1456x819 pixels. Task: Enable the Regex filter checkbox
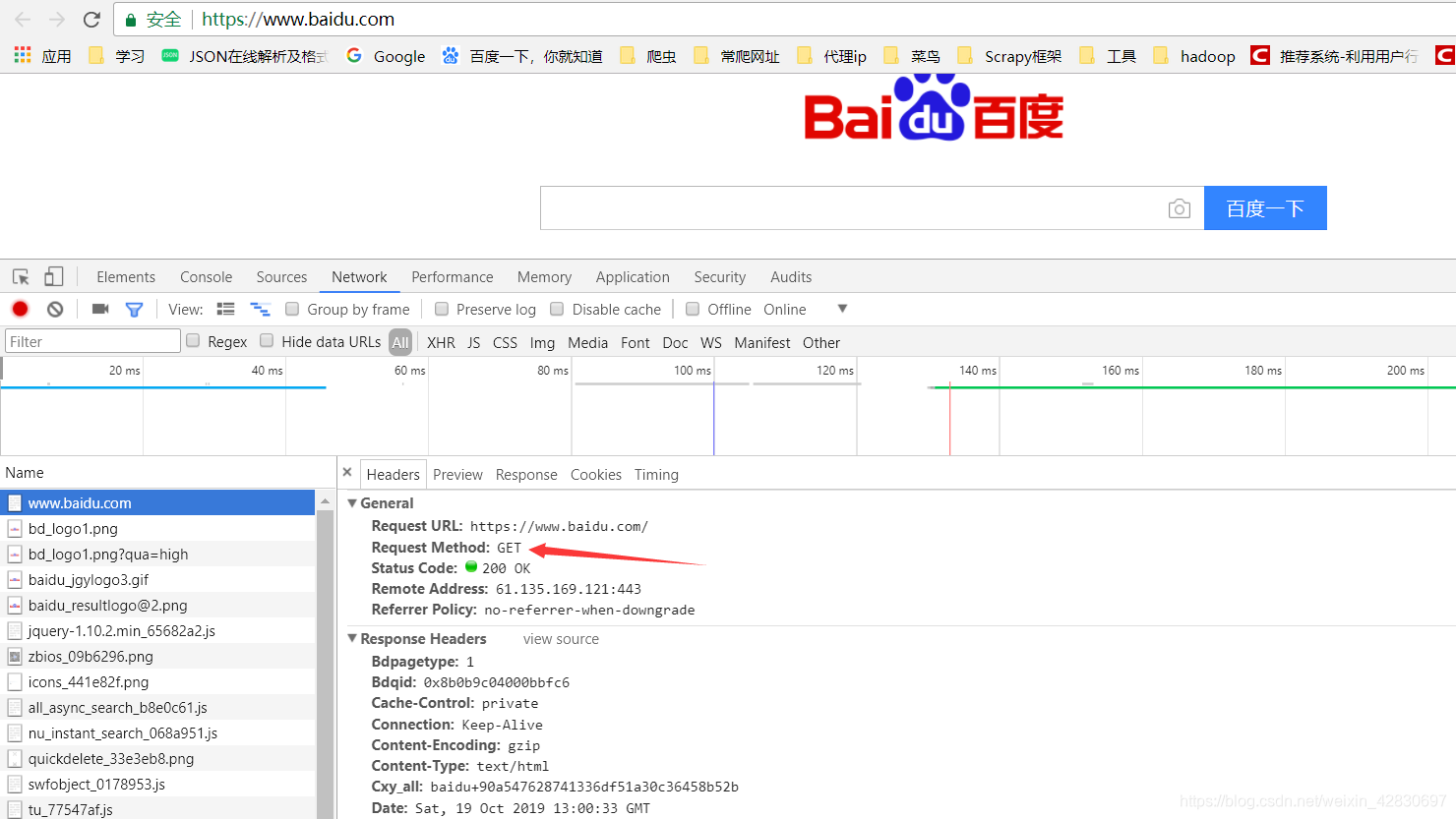(x=193, y=340)
